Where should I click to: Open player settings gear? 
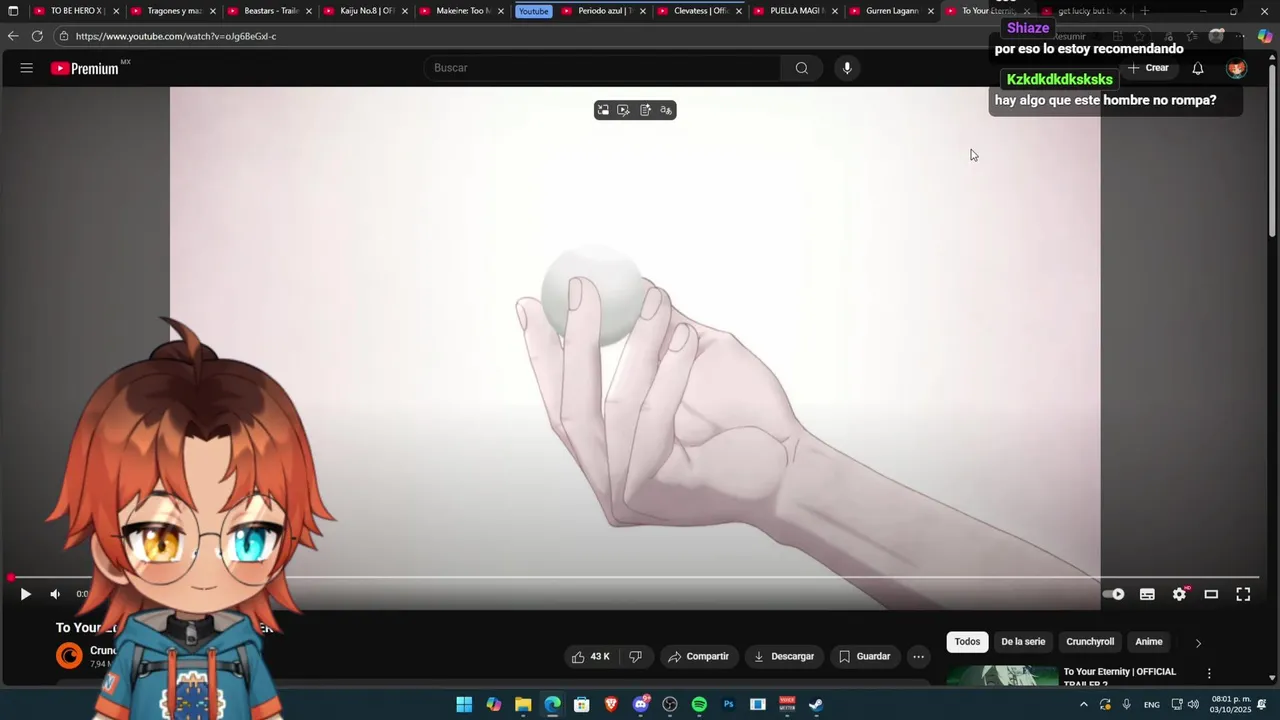[x=1179, y=594]
